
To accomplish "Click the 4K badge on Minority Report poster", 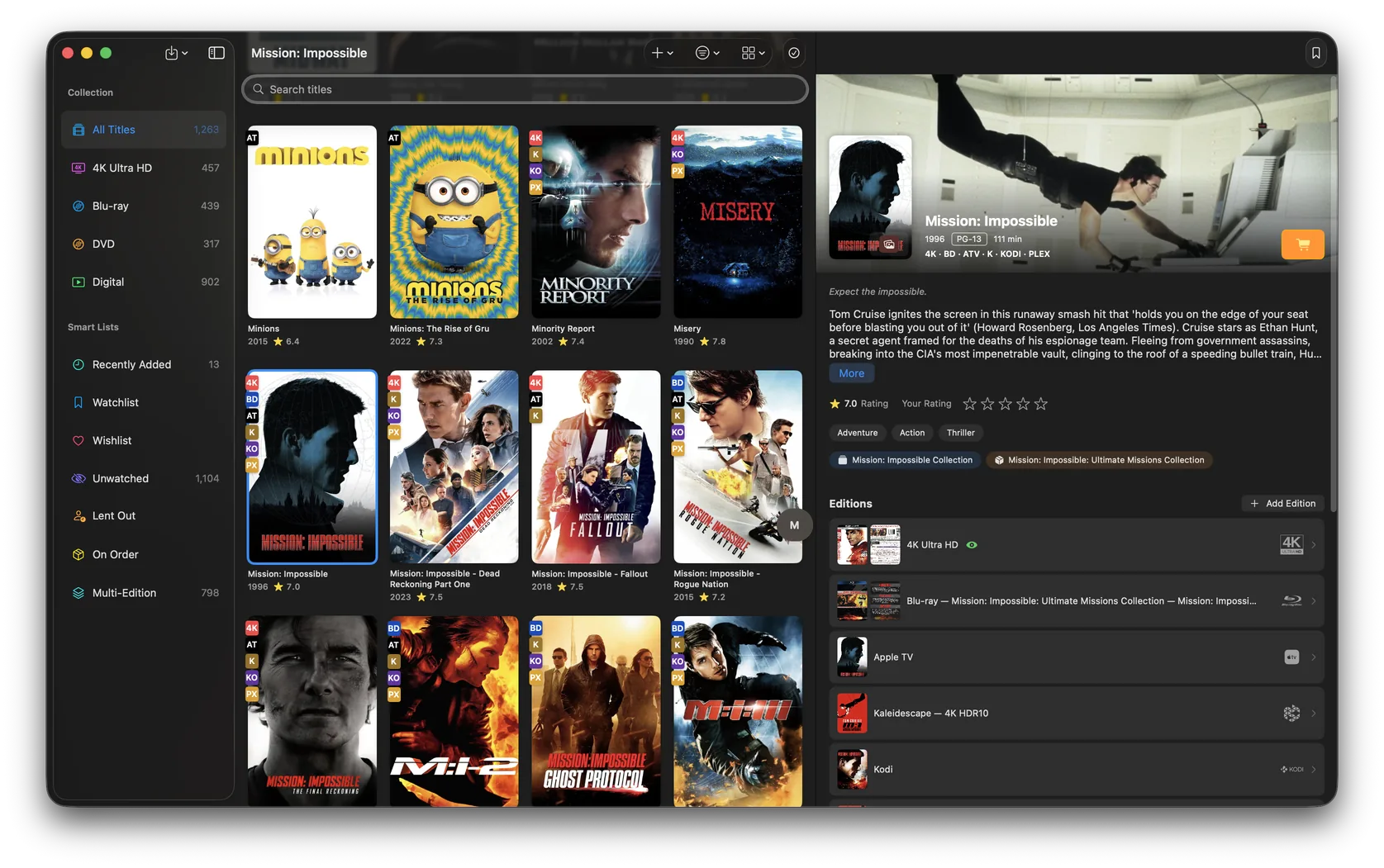I will pyautogui.click(x=535, y=138).
